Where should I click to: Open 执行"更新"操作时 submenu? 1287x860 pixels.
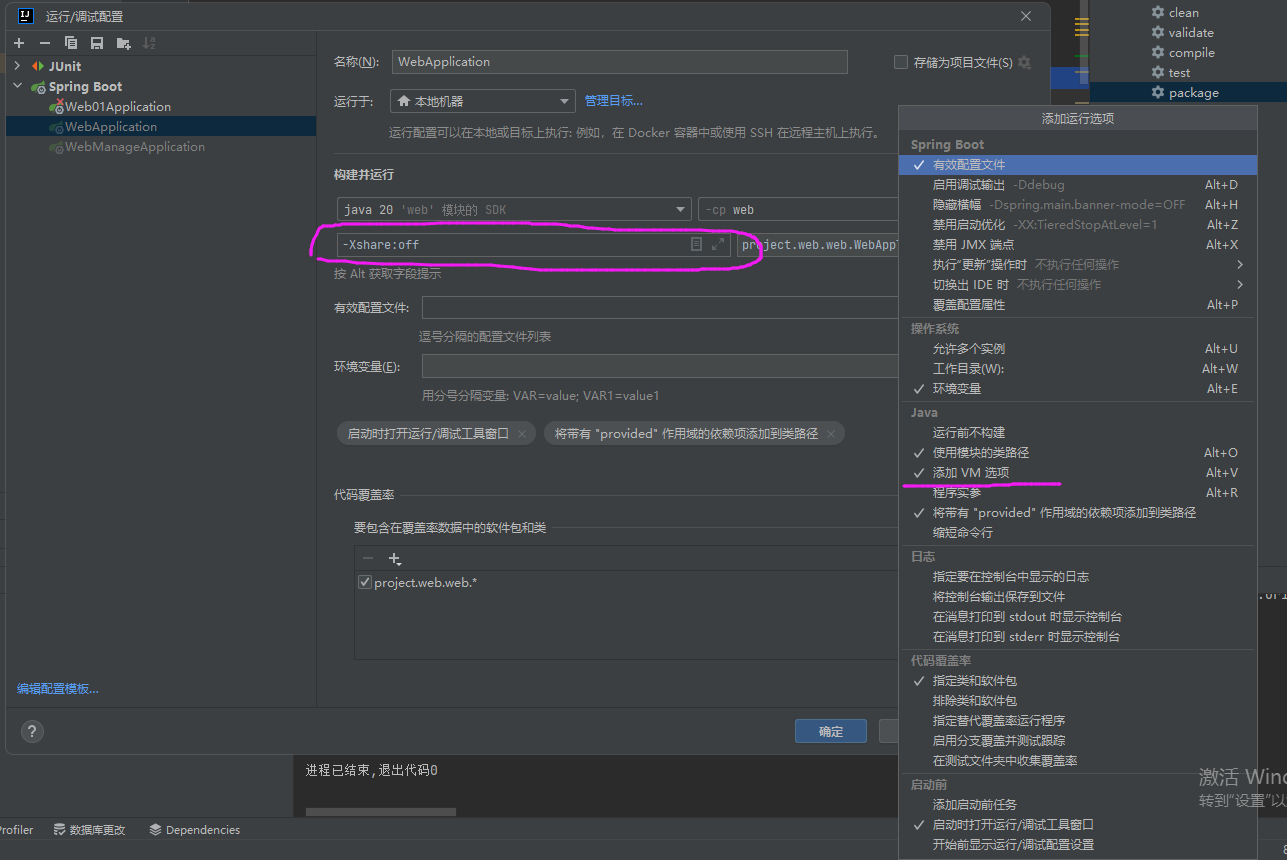(x=1078, y=265)
